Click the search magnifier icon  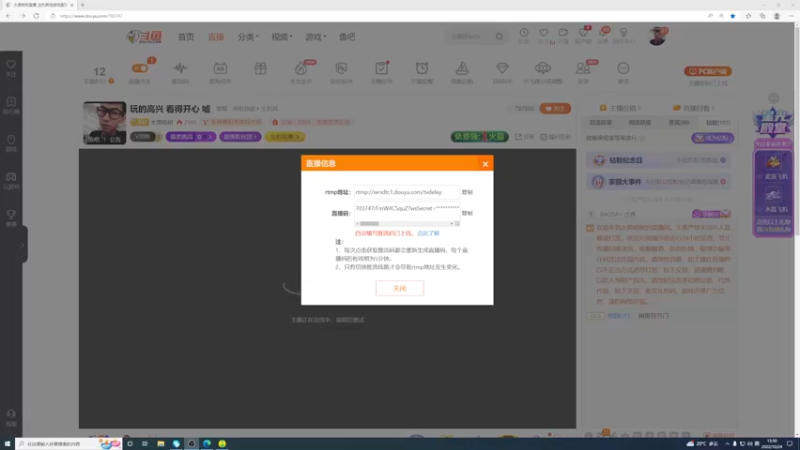[x=499, y=37]
